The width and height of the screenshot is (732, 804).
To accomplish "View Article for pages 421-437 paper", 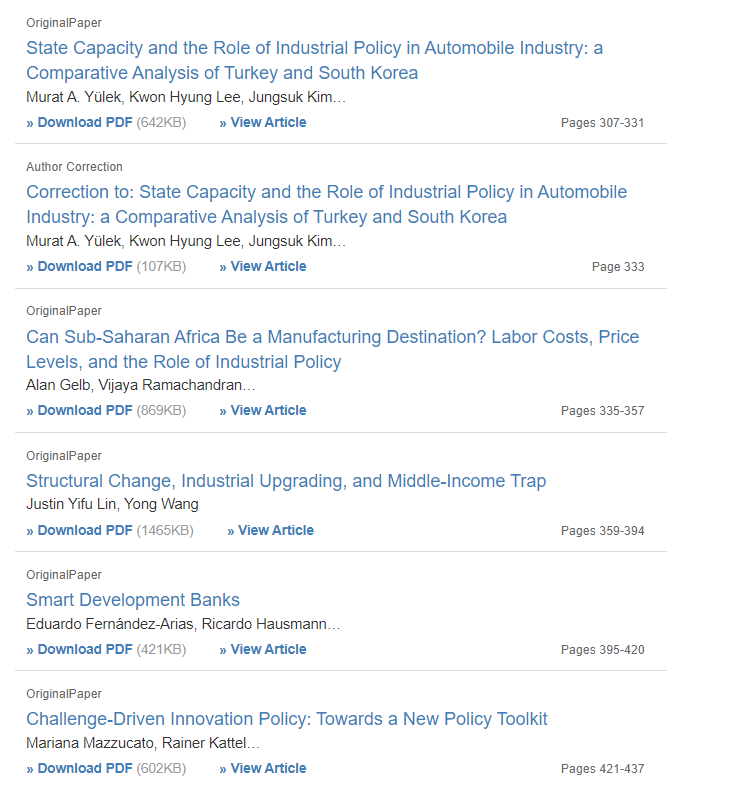I will [268, 769].
